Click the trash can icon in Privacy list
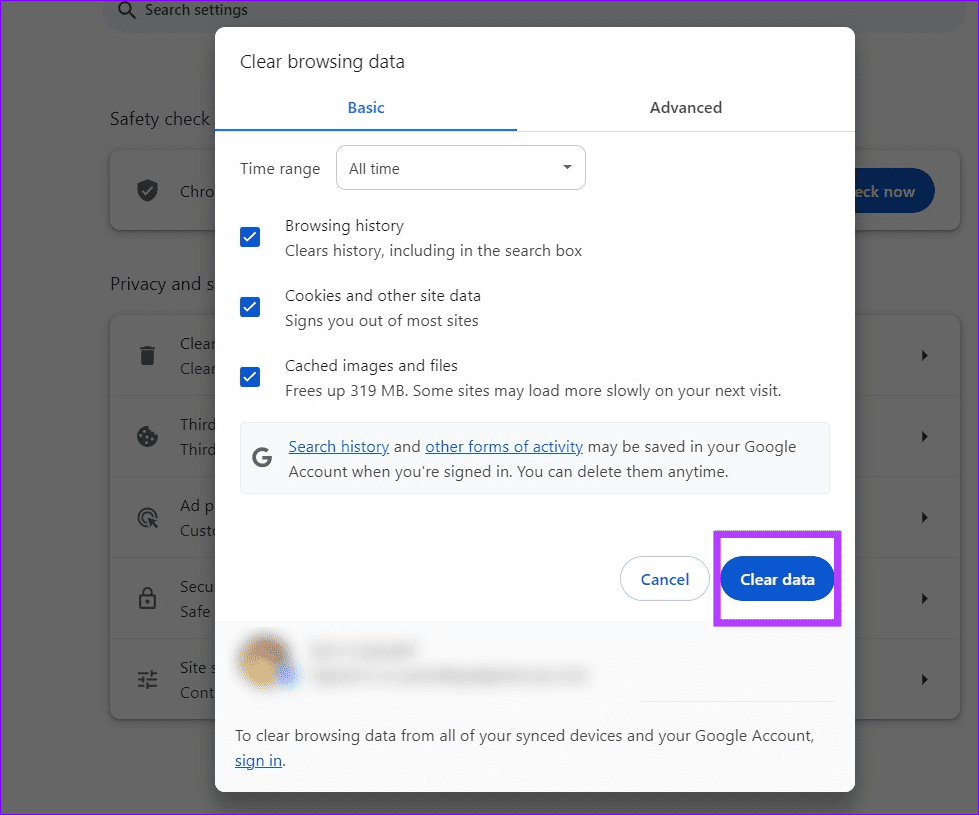Screen dimensions: 979x815 click(147, 355)
